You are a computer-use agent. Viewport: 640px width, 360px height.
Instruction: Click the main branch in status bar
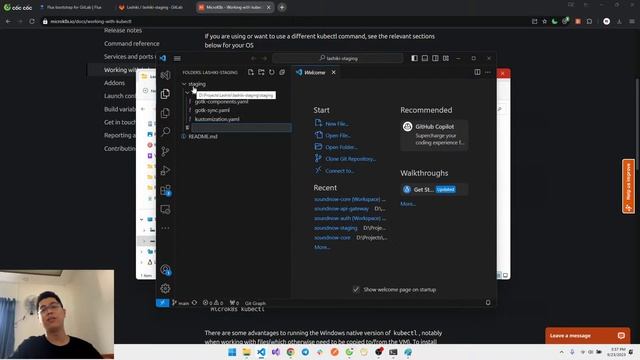[180, 303]
